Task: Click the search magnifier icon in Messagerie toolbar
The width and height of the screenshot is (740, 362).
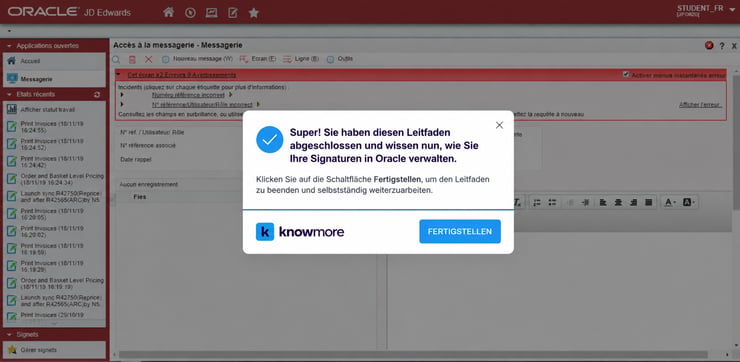Action: (116, 59)
